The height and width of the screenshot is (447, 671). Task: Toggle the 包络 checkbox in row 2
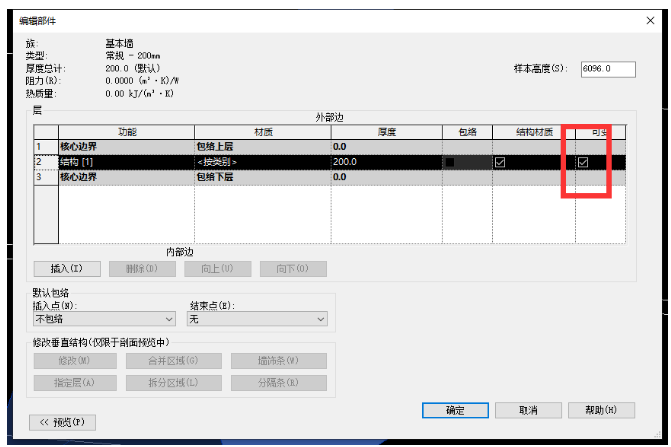(450, 162)
